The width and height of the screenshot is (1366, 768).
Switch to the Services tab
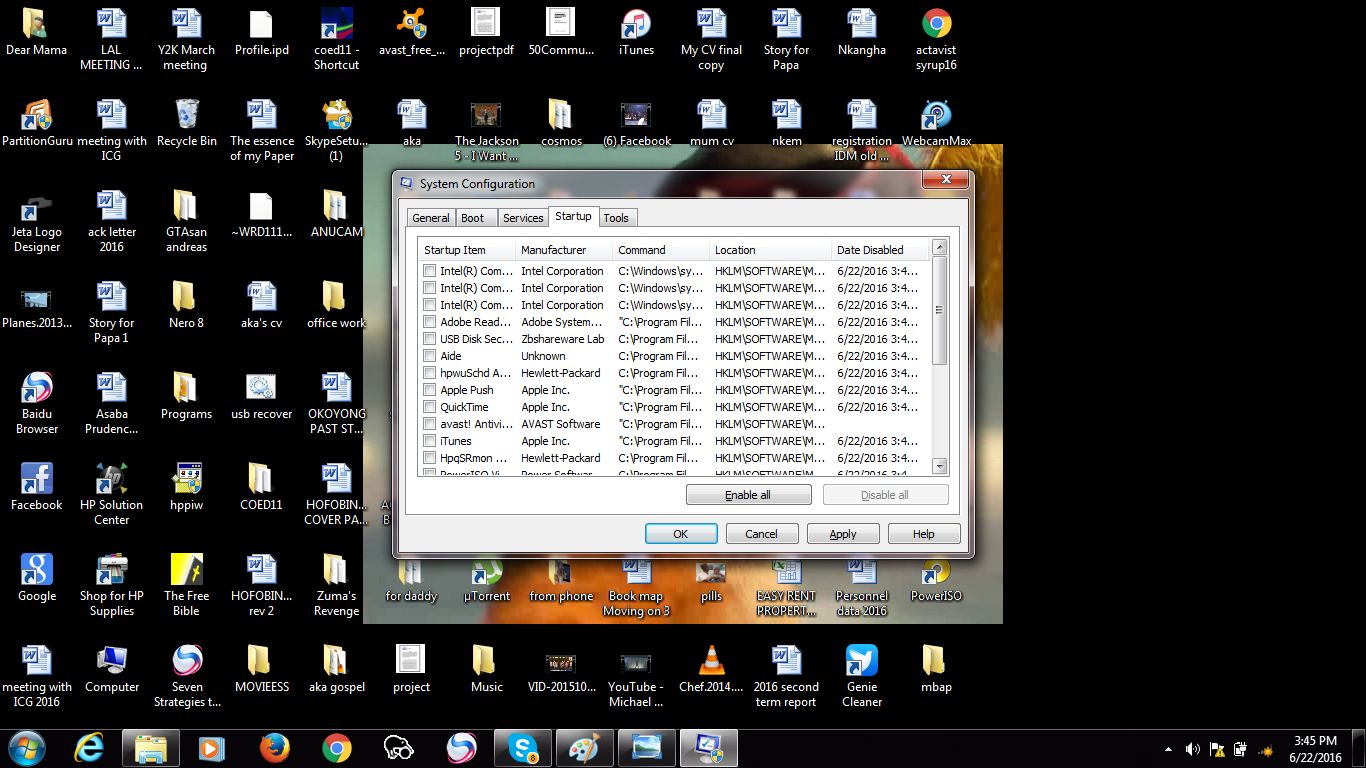tap(523, 218)
